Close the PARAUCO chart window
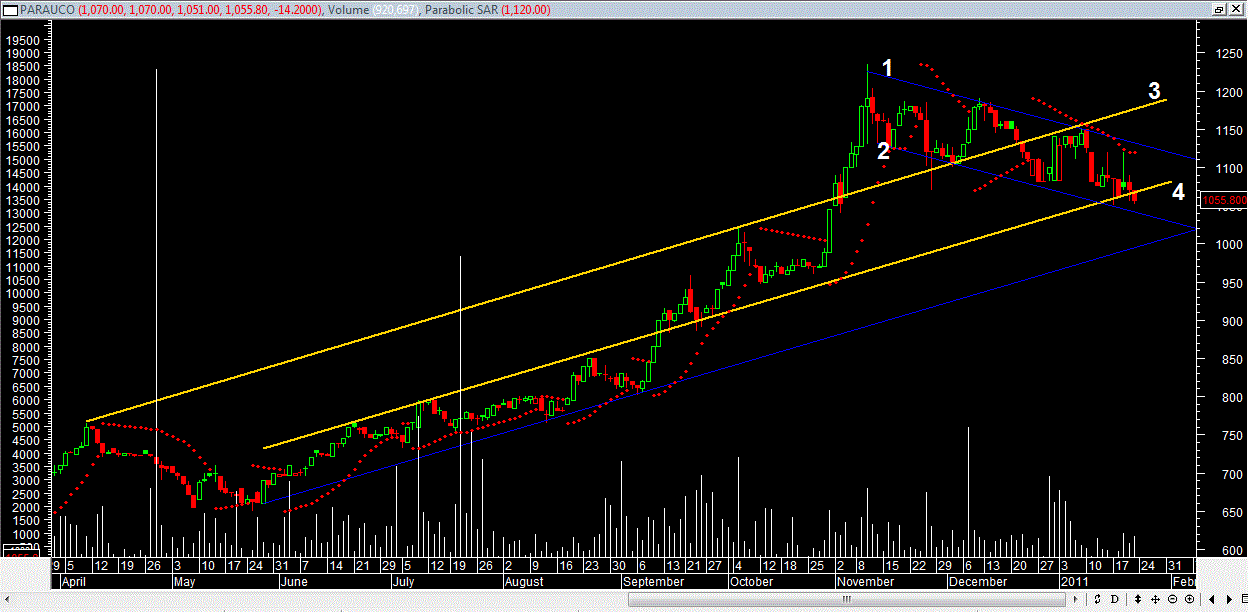 1236,9
